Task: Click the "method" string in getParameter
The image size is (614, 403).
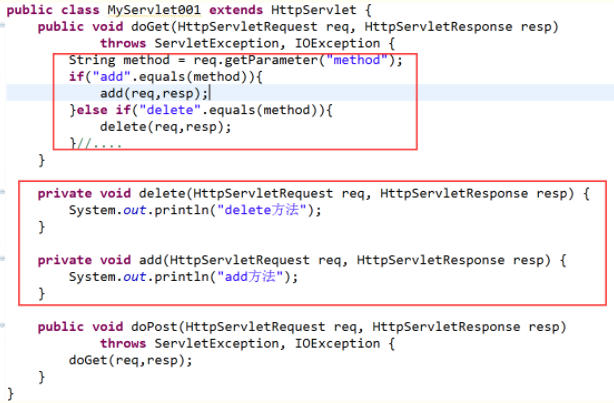Action: (356, 60)
